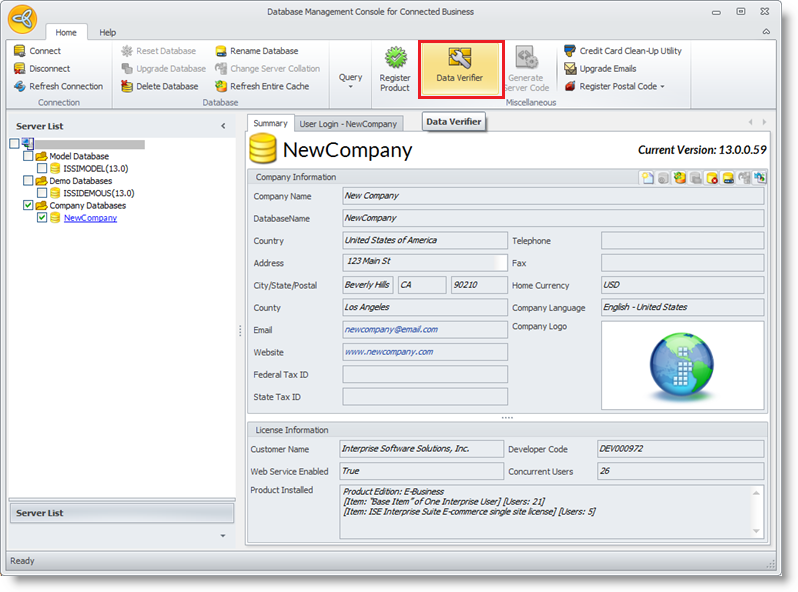Image resolution: width=798 pixels, height=592 pixels.
Task: Click the Data Verifier button
Action: point(460,68)
